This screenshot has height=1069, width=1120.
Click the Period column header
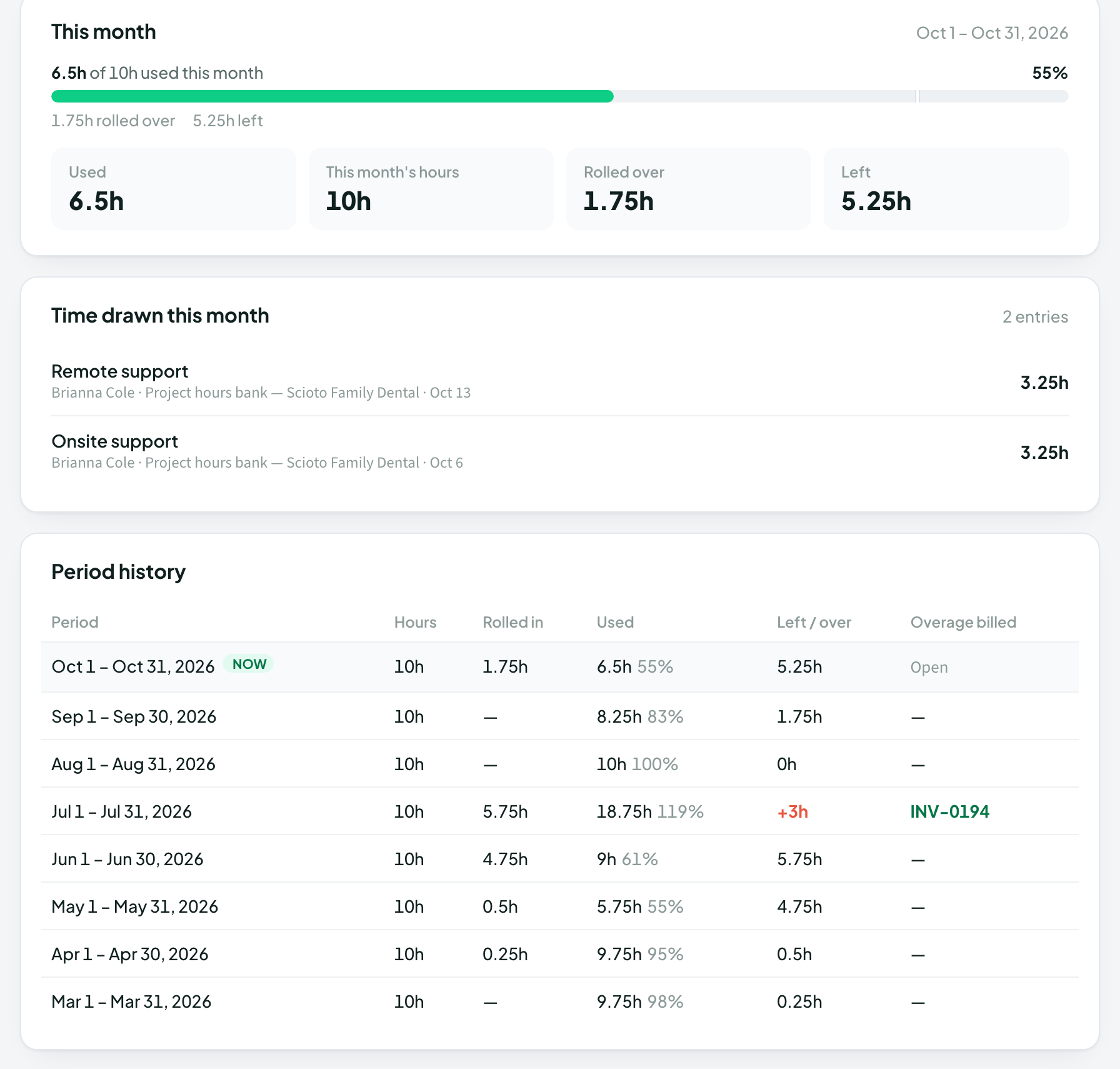click(75, 622)
